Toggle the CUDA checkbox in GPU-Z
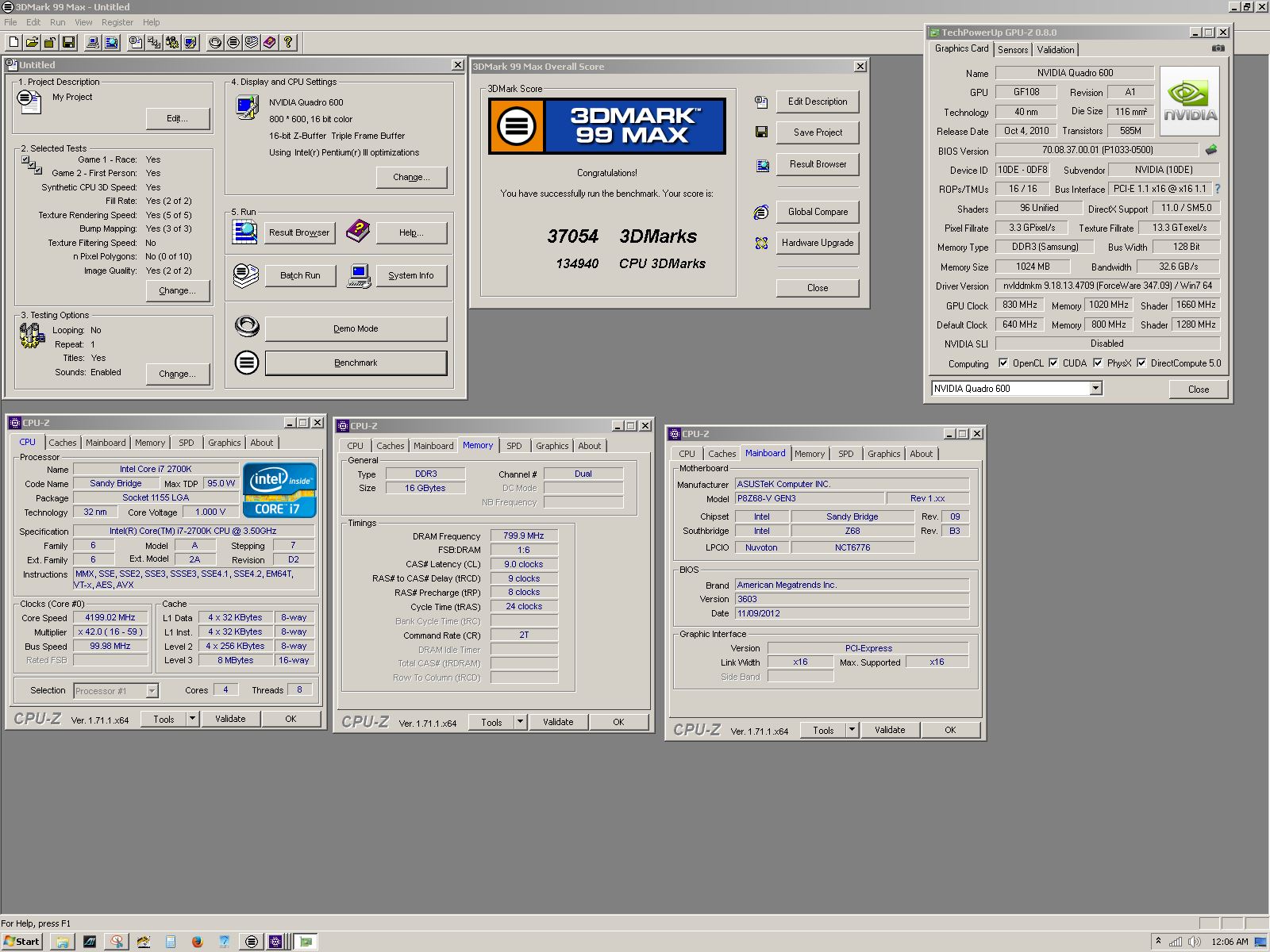 1053,363
